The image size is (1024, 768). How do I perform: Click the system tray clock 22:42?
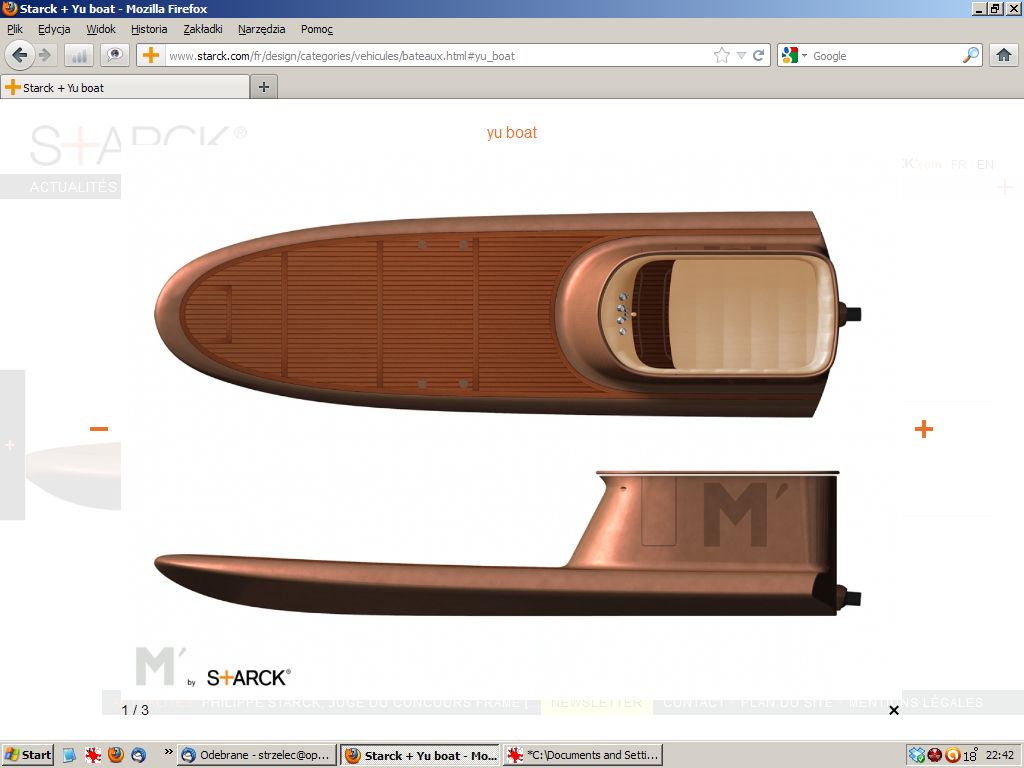pyautogui.click(x=999, y=755)
